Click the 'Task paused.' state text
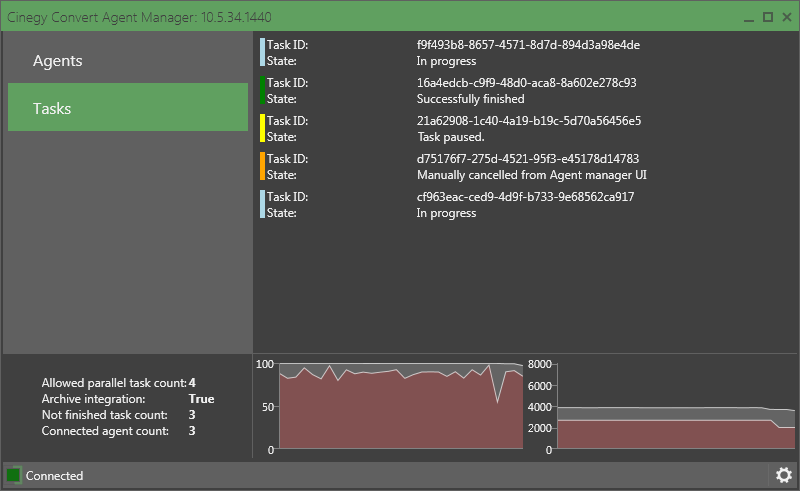 (451, 137)
